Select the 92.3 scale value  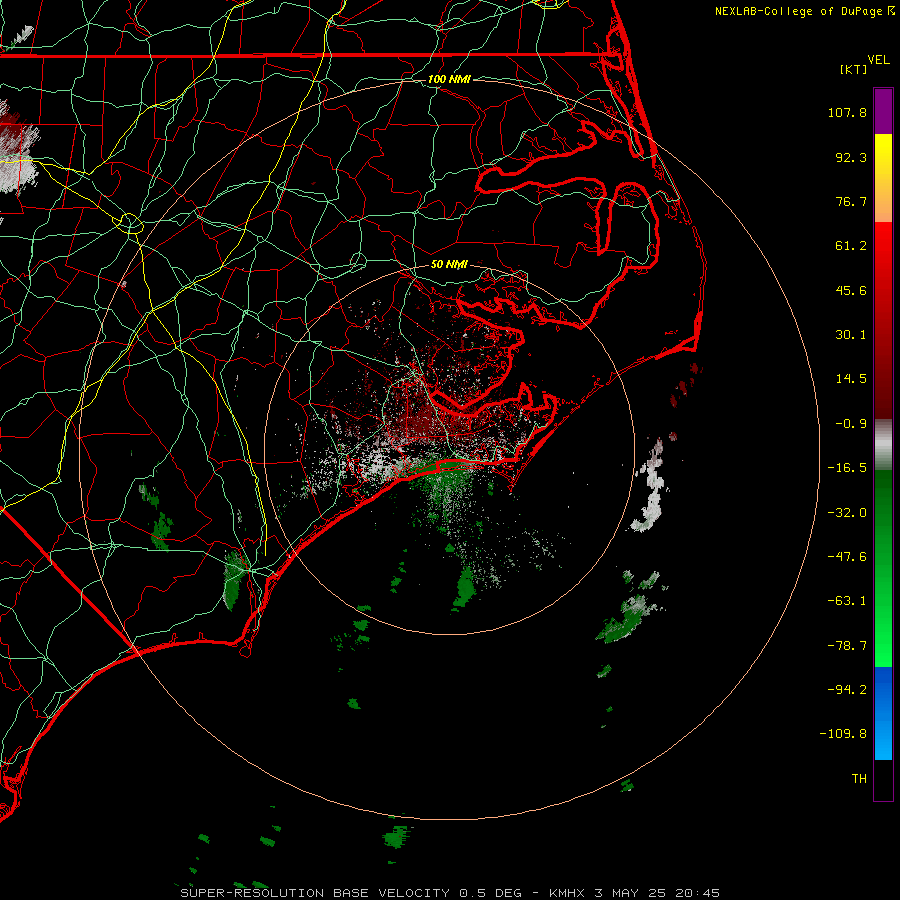click(851, 157)
